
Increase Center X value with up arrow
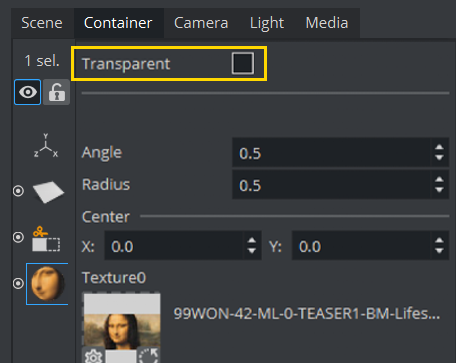252,241
